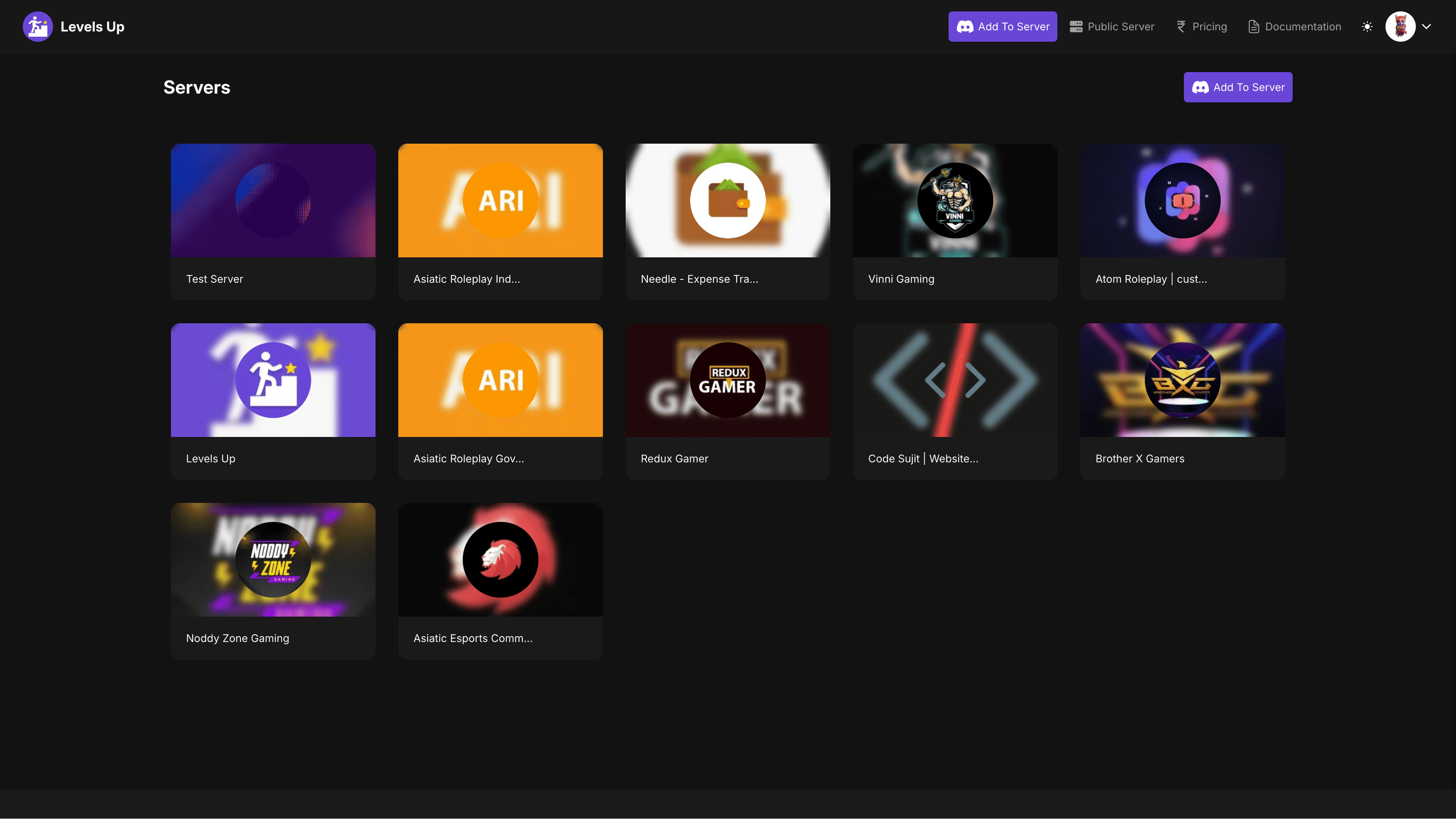Click the Code Sujit | Website... name label

[x=923, y=459]
